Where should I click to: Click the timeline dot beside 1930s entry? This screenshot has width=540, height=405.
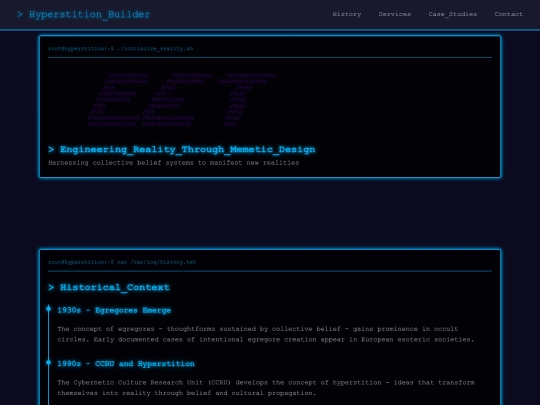pos(49,309)
